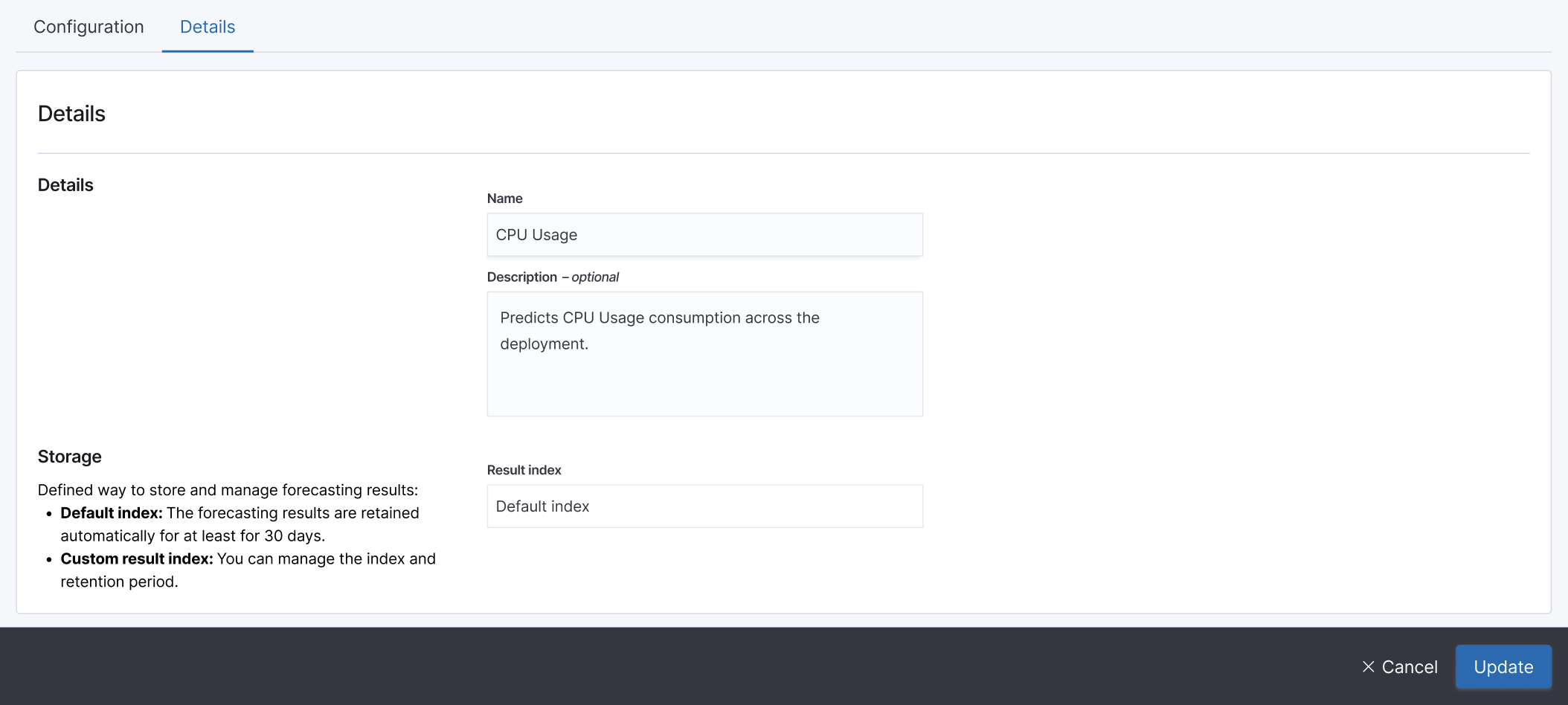Click the Result index label
This screenshot has height=705, width=1568.
coord(524,469)
